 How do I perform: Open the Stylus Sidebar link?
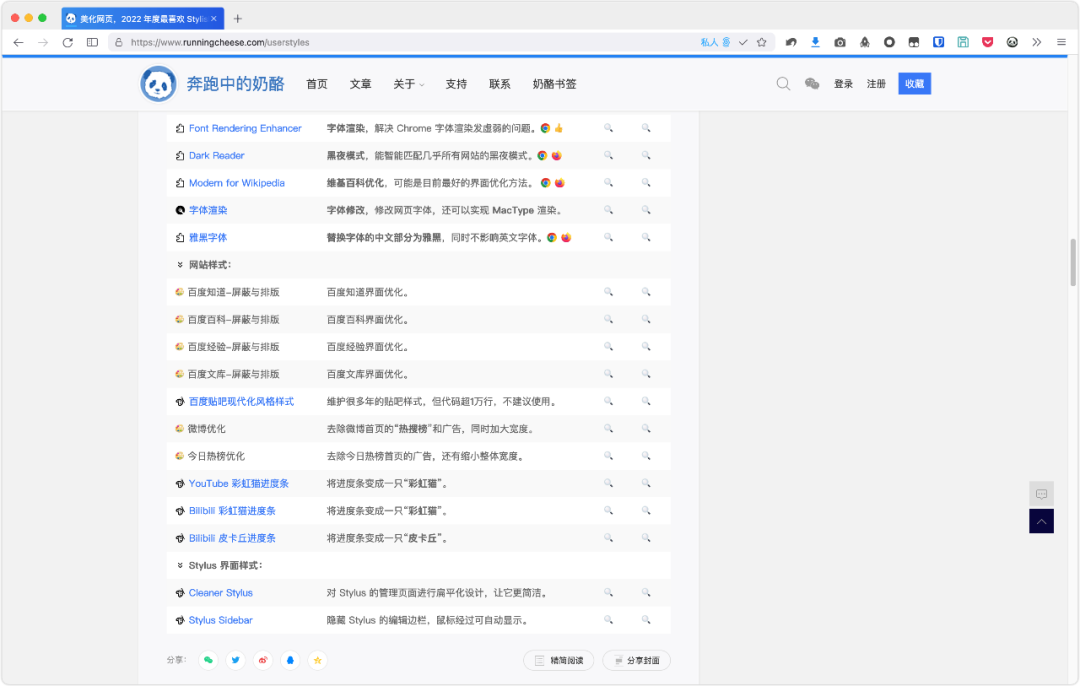click(x=221, y=620)
